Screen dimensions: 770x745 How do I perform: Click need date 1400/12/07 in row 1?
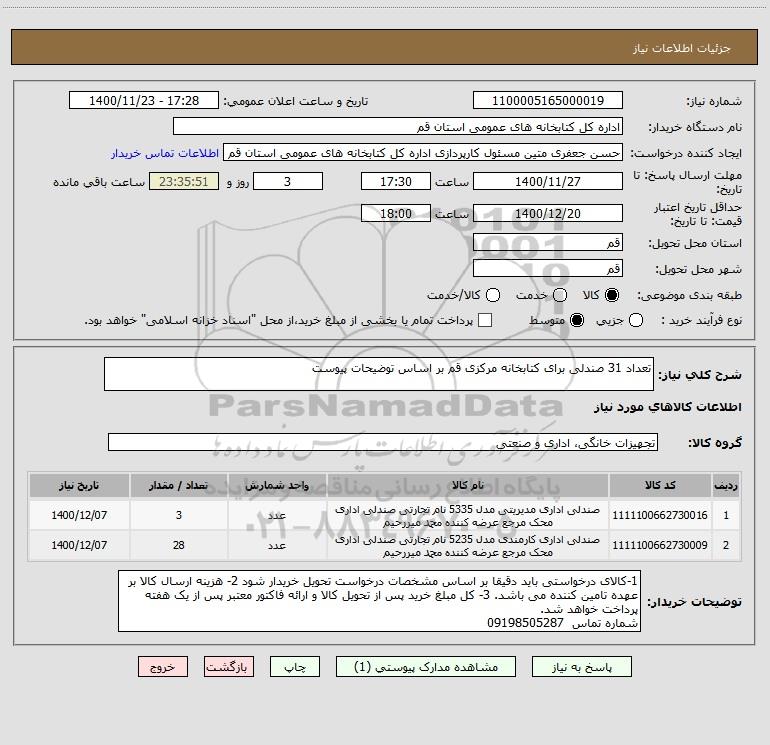79,516
